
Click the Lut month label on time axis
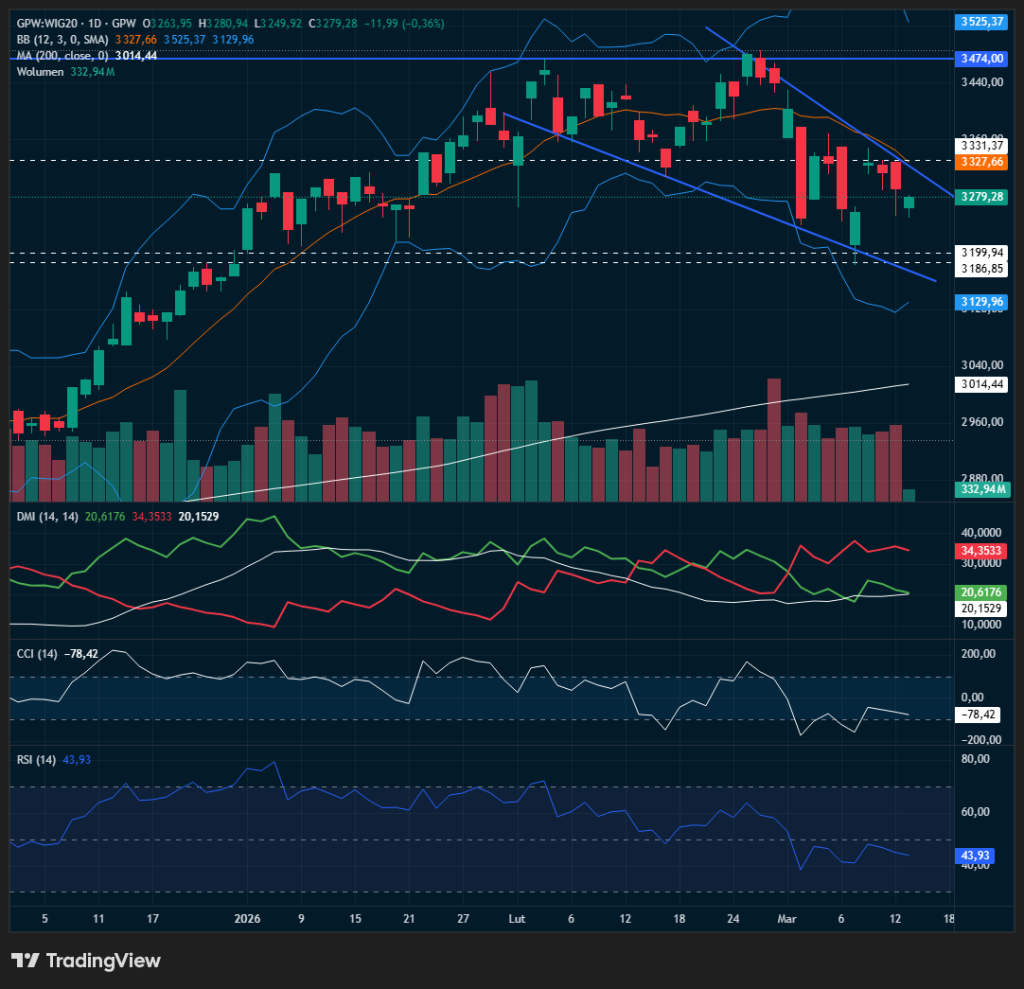517,918
